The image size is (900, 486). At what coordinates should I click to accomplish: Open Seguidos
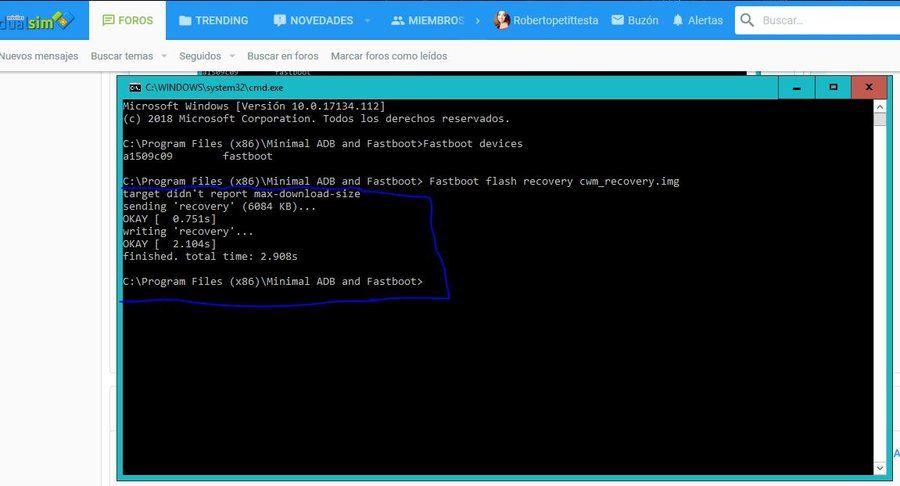200,56
